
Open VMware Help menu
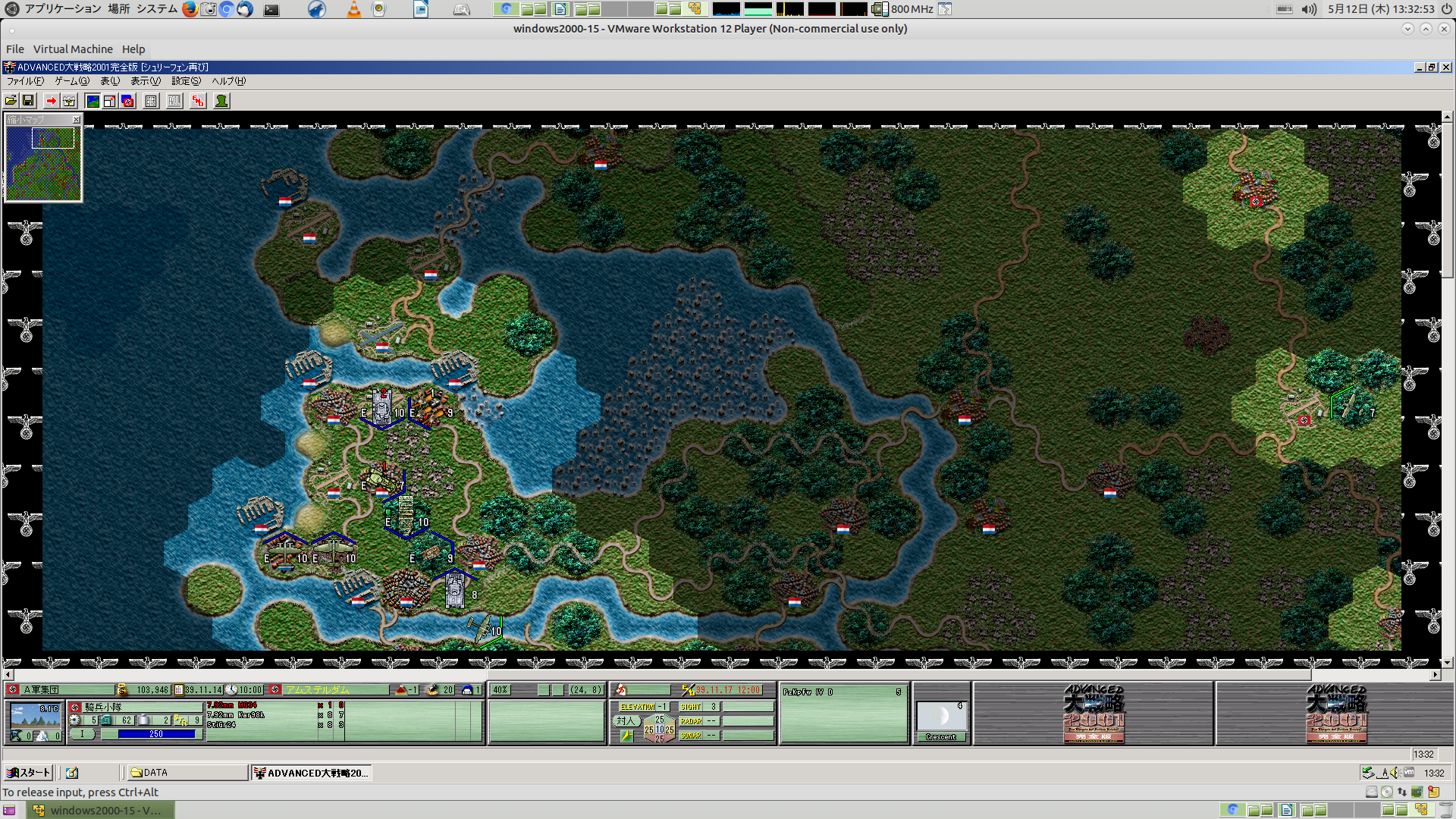coord(133,49)
